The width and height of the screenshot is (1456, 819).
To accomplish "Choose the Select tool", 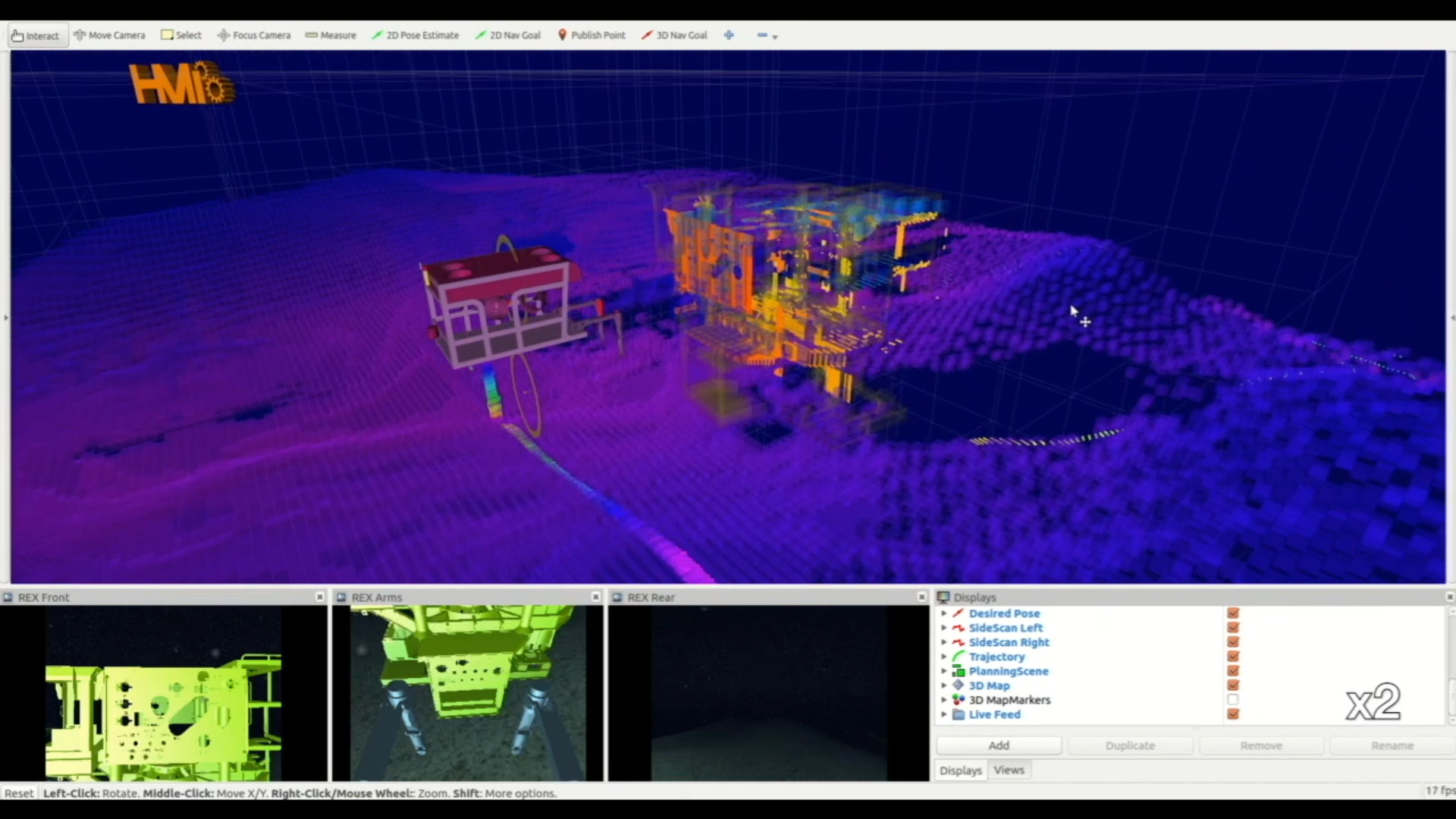I will point(181,36).
